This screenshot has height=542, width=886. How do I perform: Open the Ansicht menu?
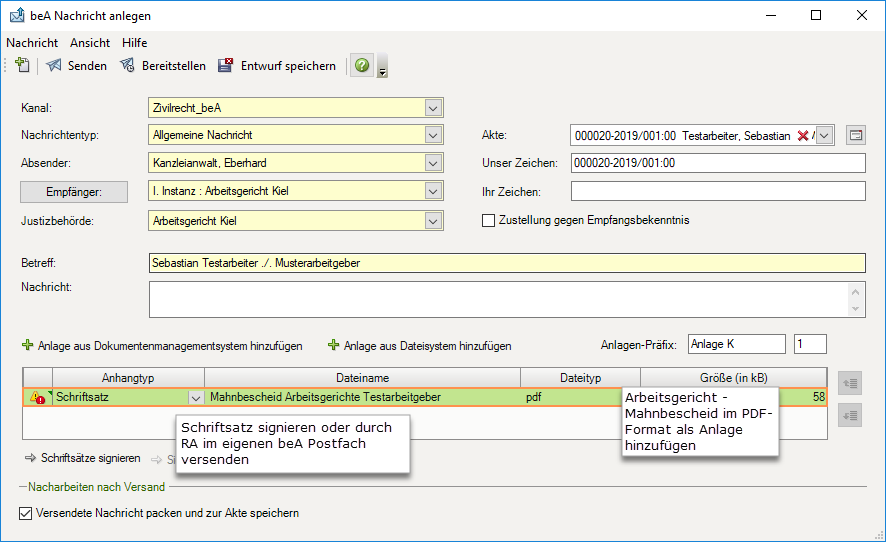pos(90,43)
